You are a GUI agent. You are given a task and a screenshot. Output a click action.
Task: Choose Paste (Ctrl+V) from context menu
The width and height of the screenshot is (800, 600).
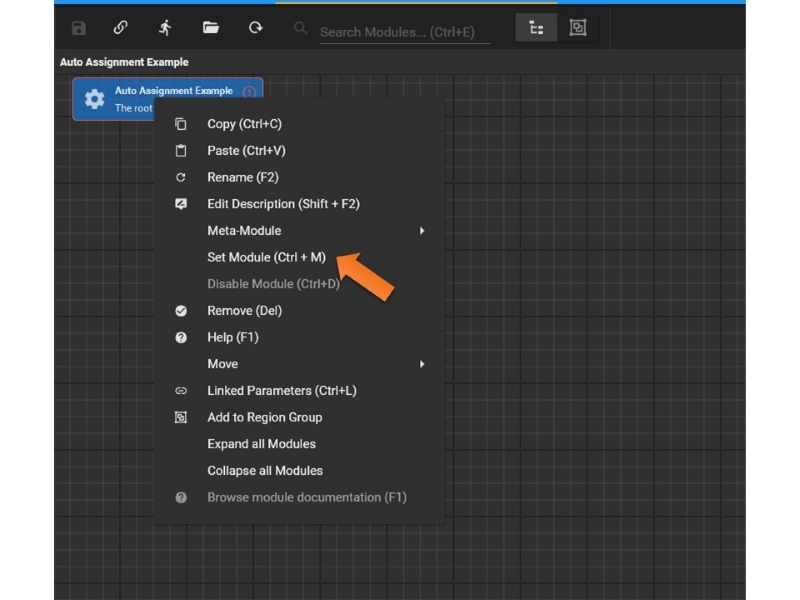[299, 151]
